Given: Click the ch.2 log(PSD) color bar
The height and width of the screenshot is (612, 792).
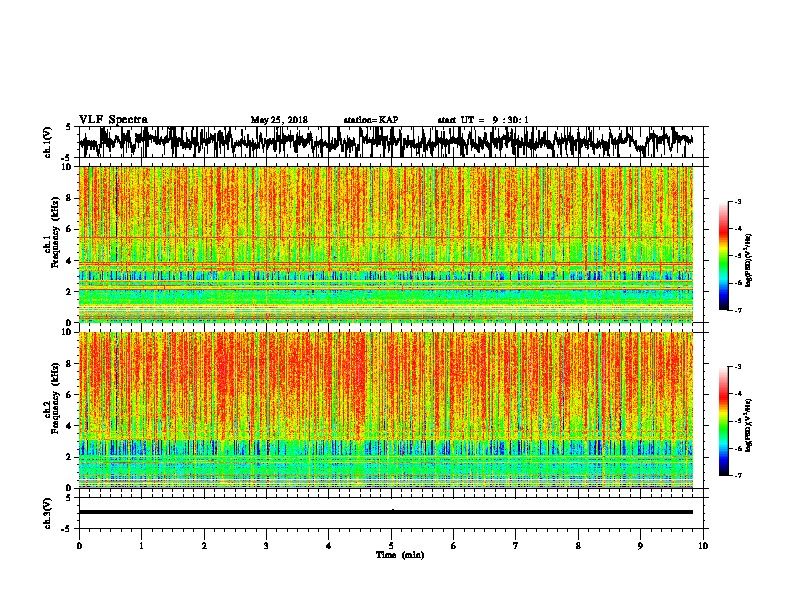Looking at the screenshot, I should (724, 421).
